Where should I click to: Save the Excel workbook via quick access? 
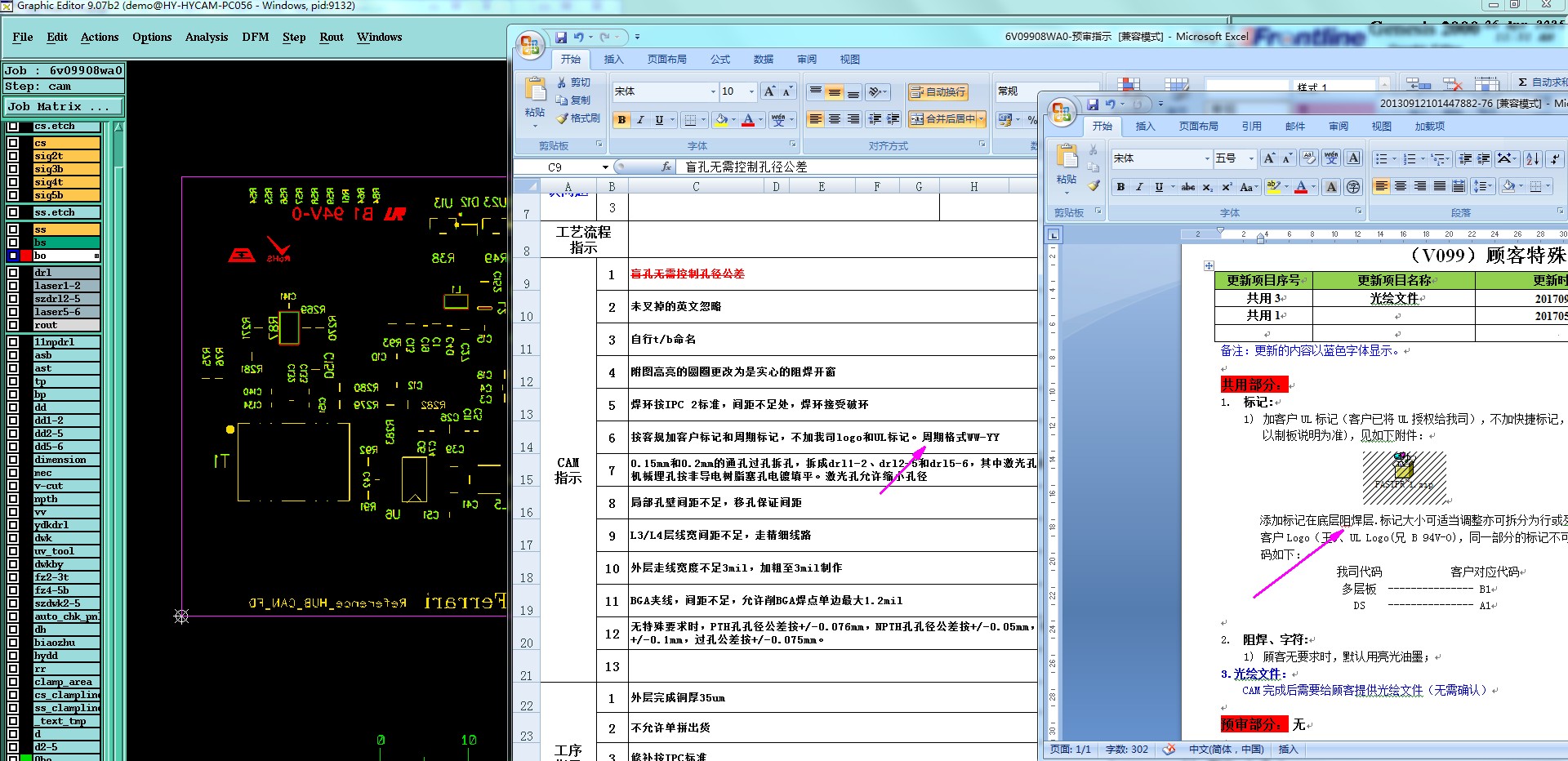[x=561, y=37]
